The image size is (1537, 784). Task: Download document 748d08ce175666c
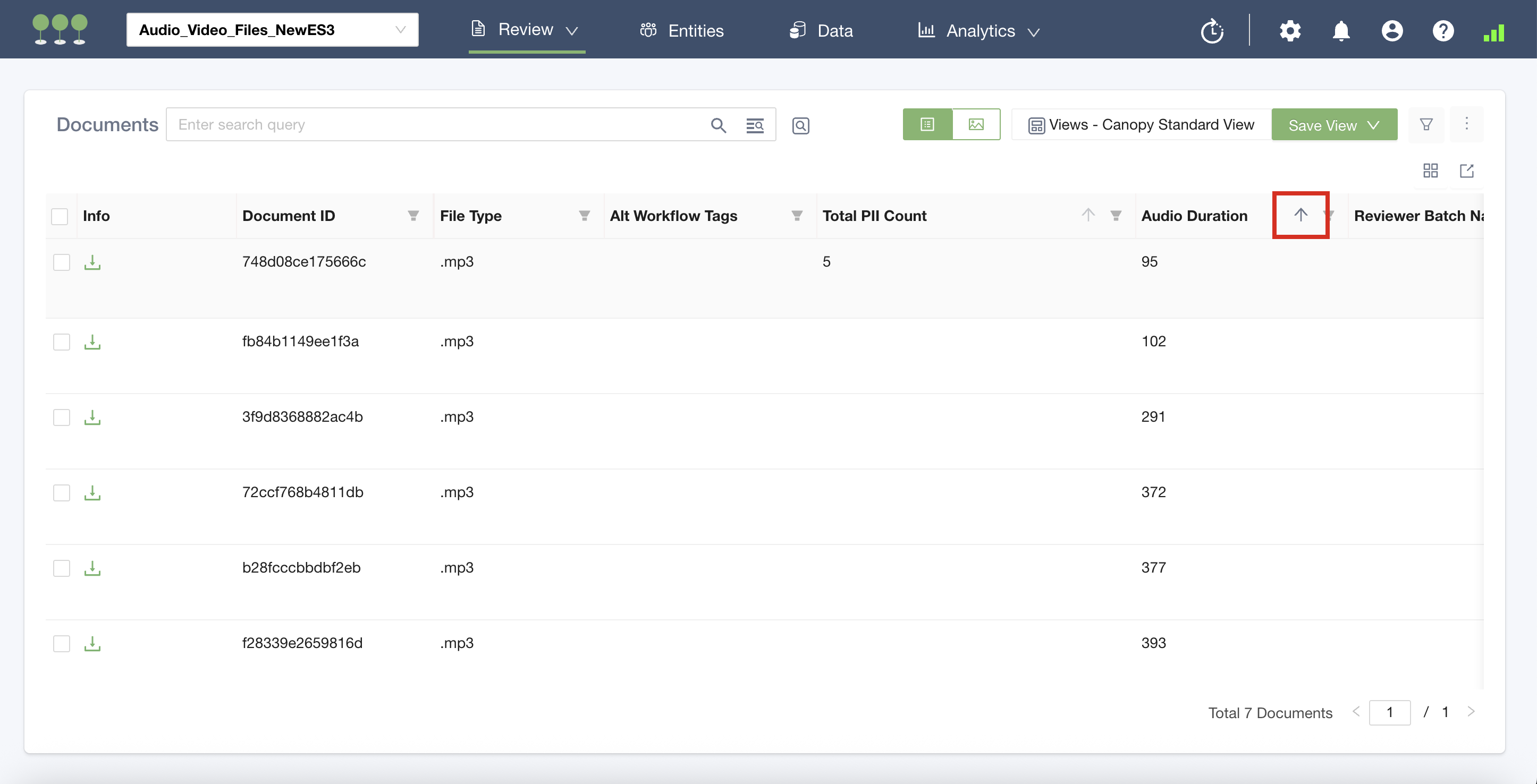point(92,262)
